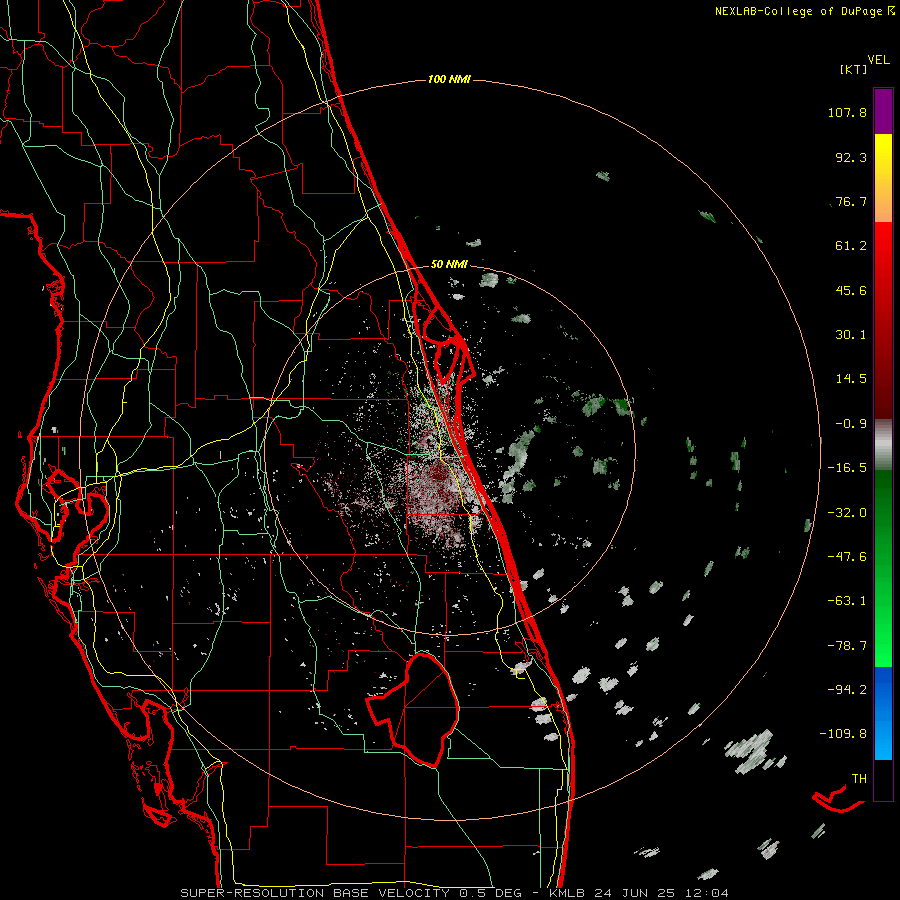Click the TH threshold label
Viewport: 900px width, 900px height.
click(859, 779)
